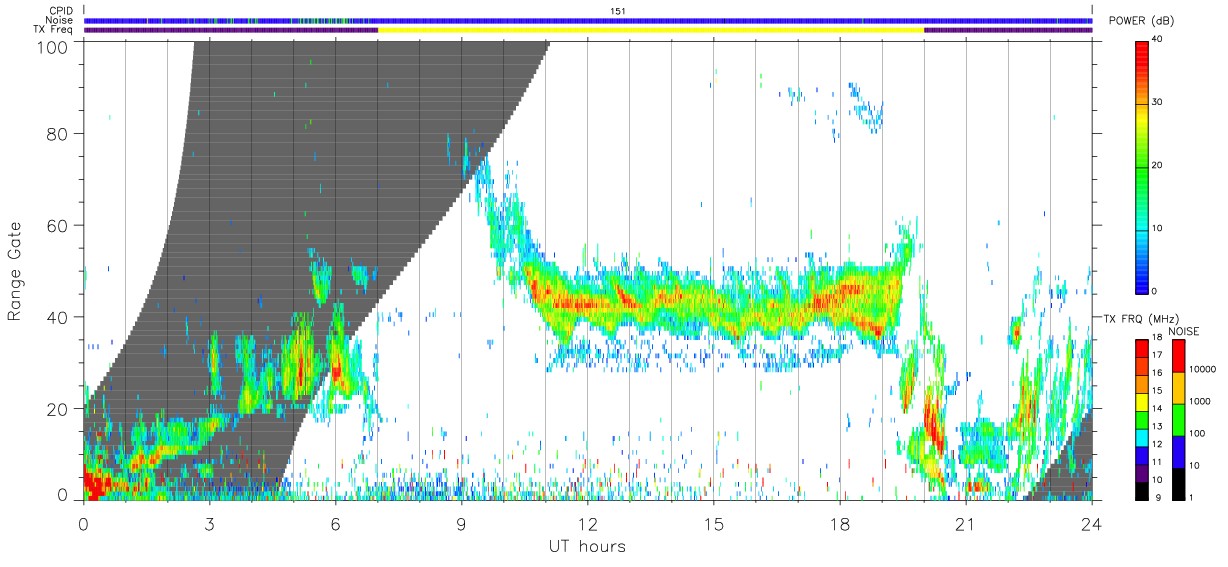This screenshot has width=1228, height=567.
Task: Click the TX Freq row label
Action: pos(53,30)
